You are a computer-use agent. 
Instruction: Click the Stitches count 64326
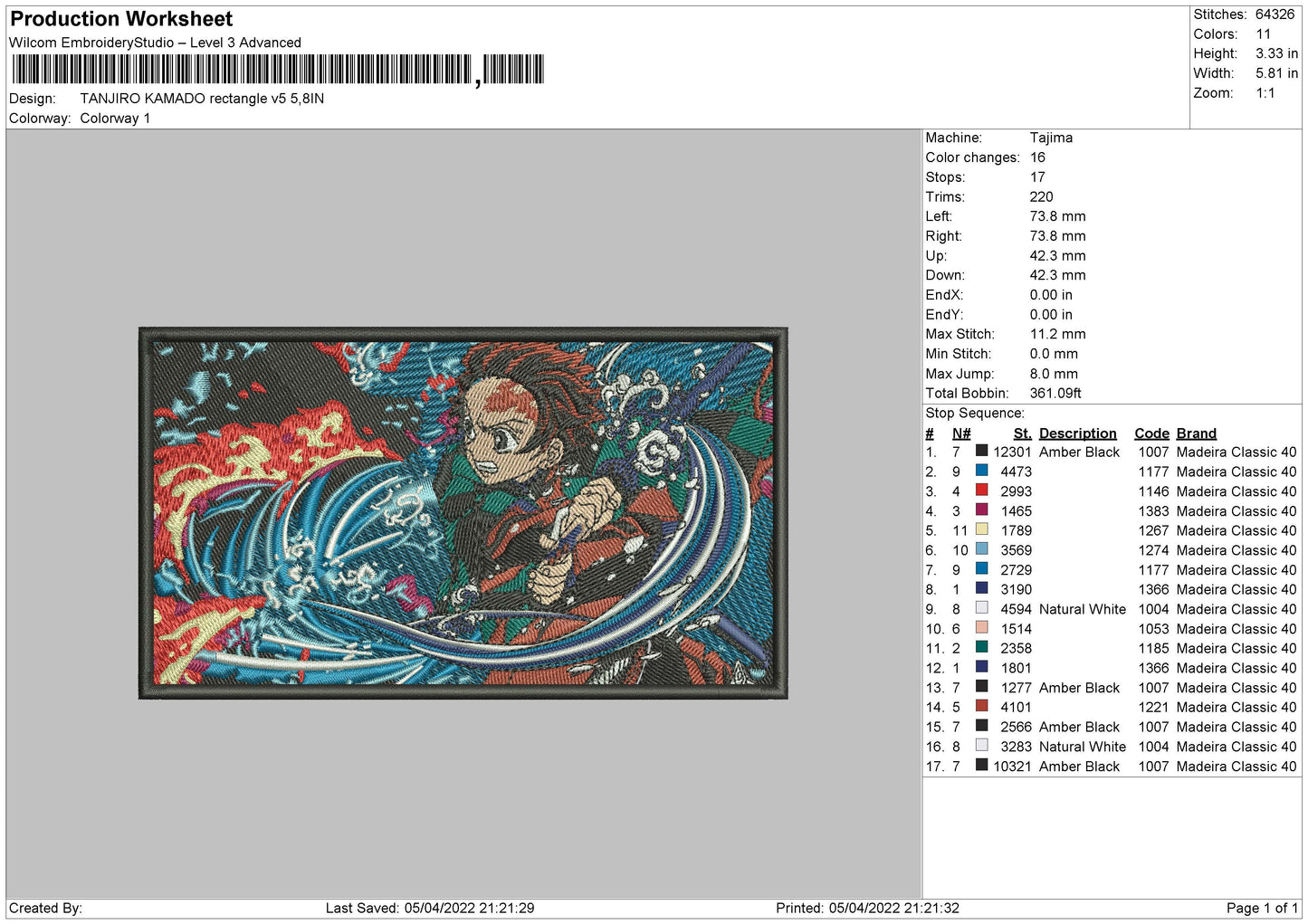pos(1275,14)
